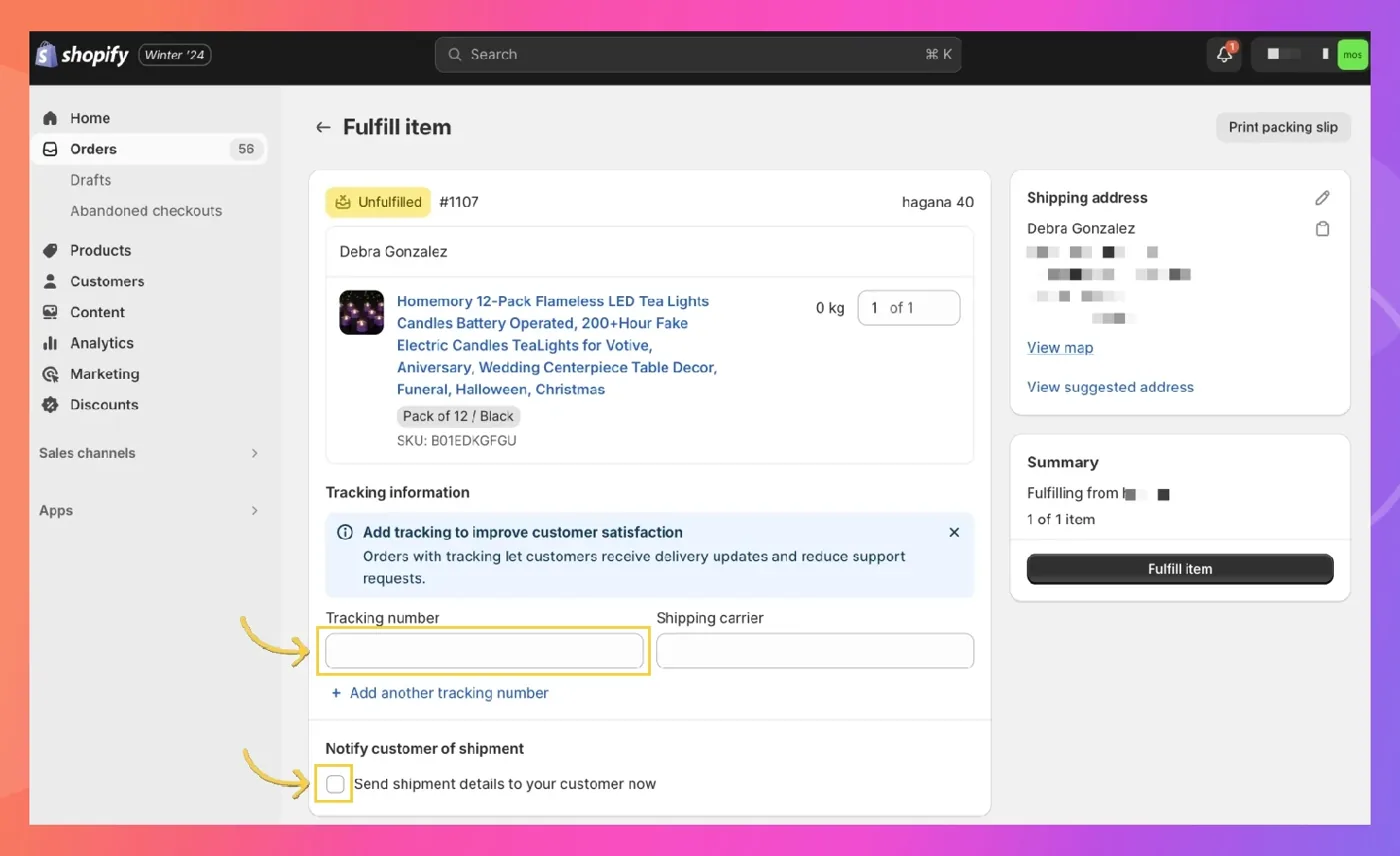Click the Customers person icon
The image size is (1400, 856).
50,281
